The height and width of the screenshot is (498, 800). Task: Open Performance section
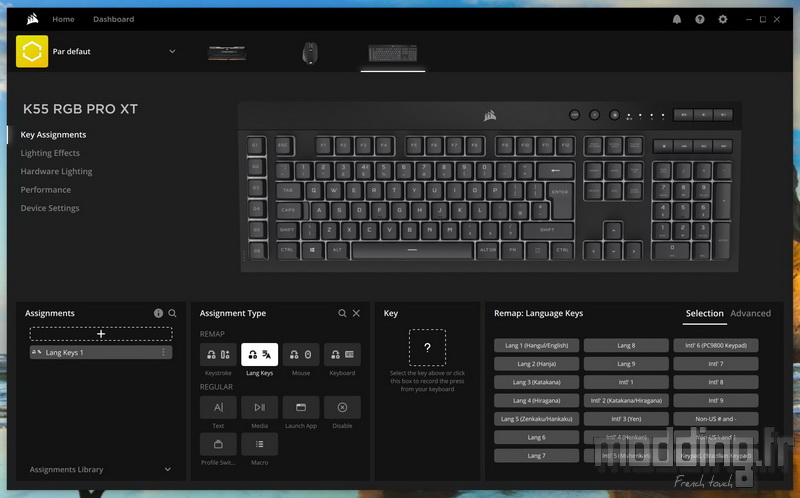(45, 190)
